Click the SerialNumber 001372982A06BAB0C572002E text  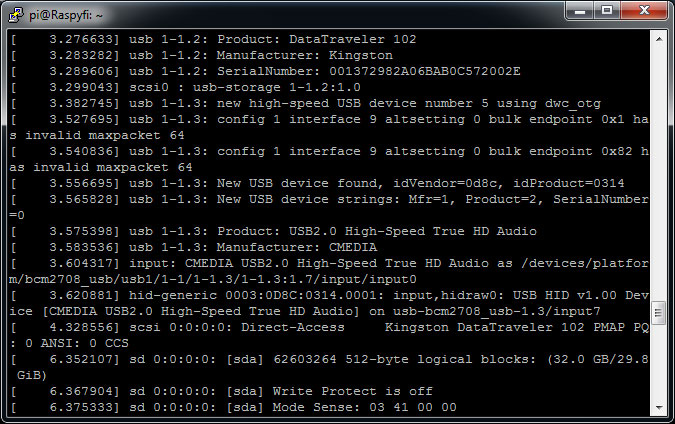368,71
